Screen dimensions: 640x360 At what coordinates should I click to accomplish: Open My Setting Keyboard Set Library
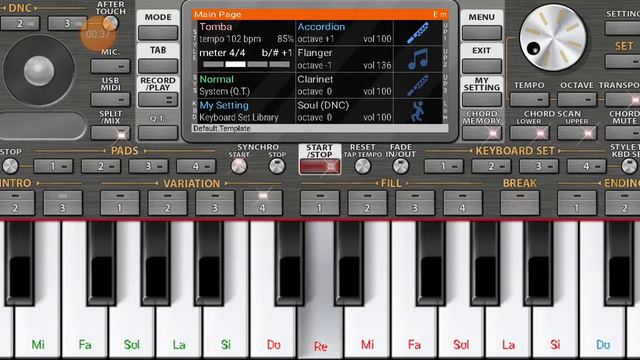(x=246, y=111)
